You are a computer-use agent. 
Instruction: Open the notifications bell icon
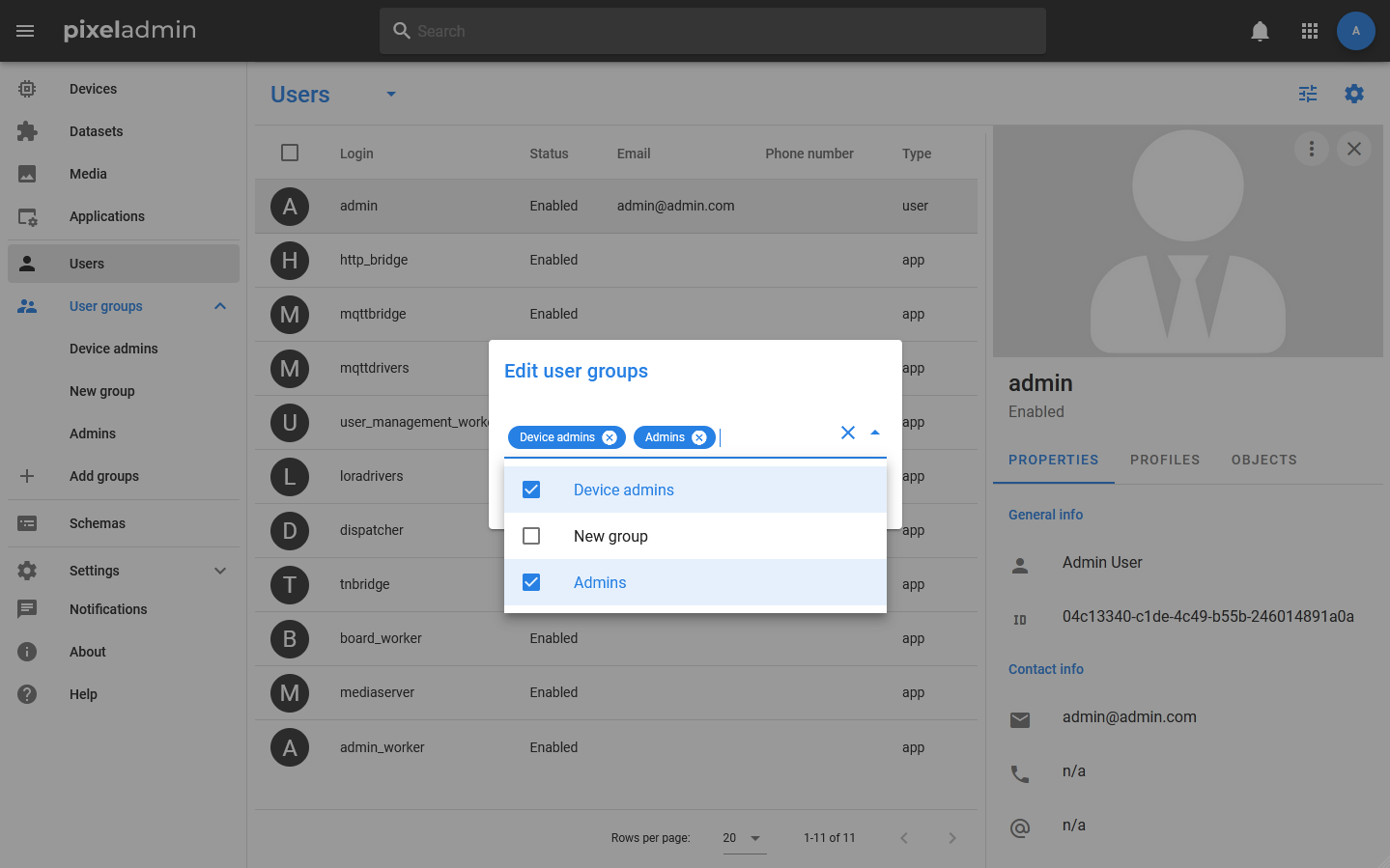tap(1260, 31)
